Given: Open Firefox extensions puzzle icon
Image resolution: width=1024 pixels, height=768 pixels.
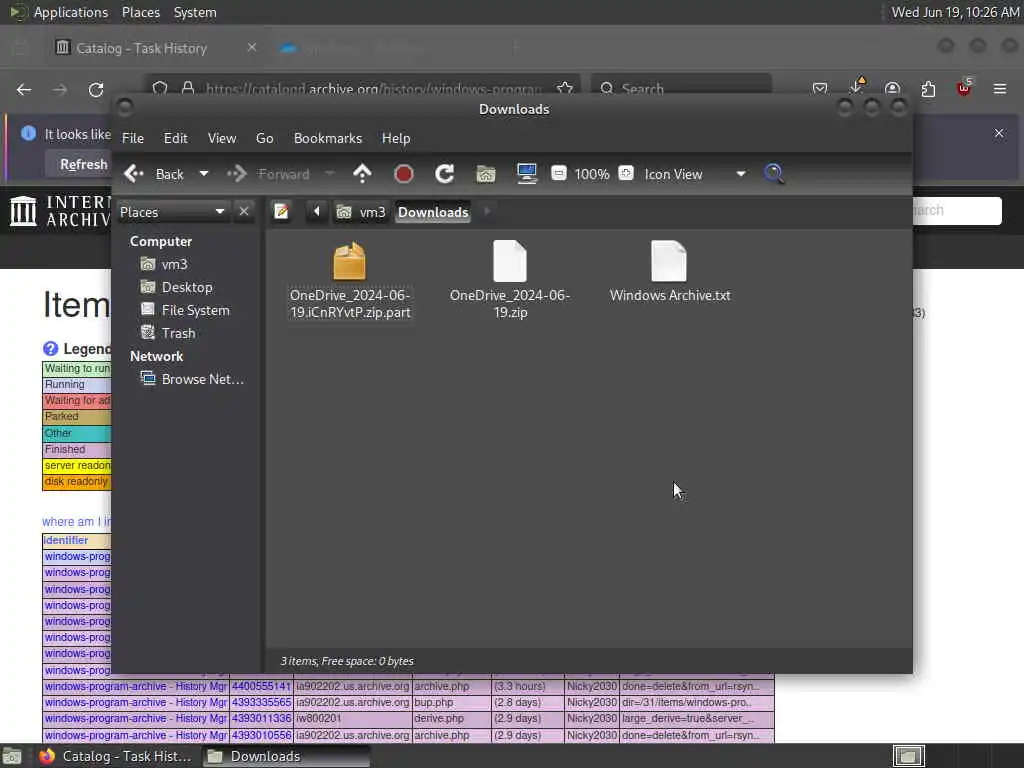Looking at the screenshot, I should (x=928, y=89).
